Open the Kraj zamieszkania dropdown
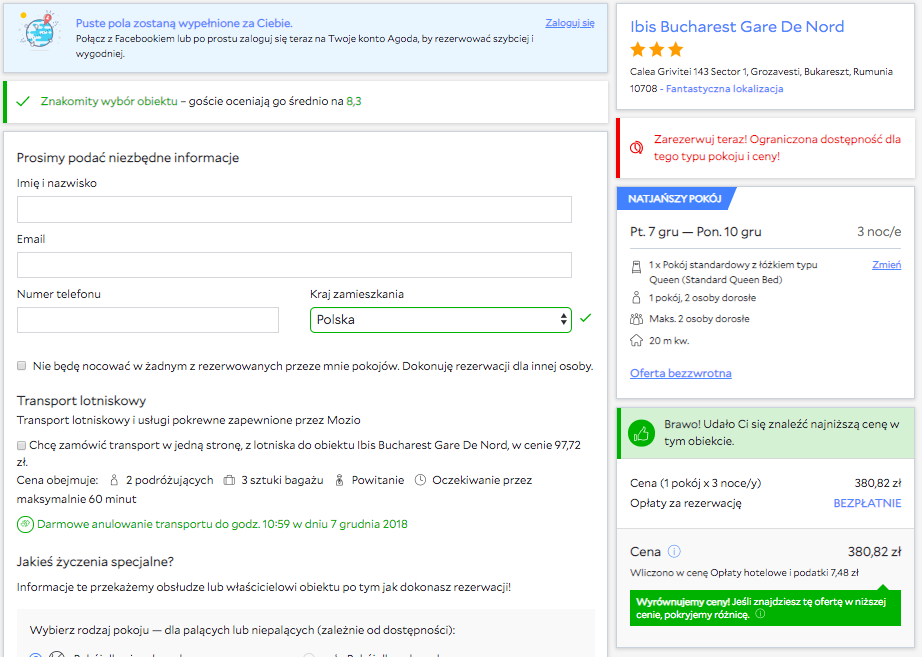 pos(441,320)
